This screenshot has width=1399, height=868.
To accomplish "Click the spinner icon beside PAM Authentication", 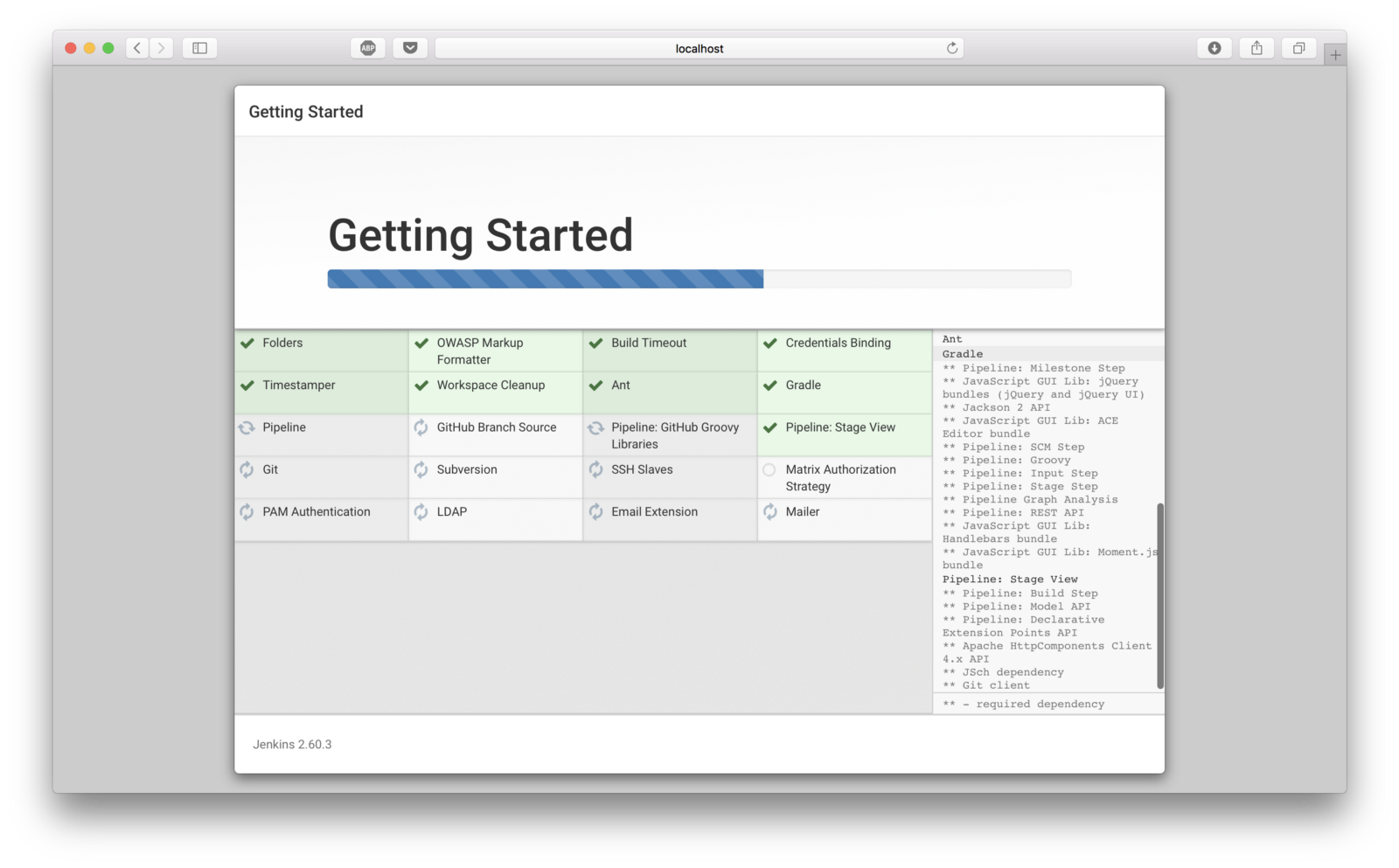I will (x=247, y=512).
